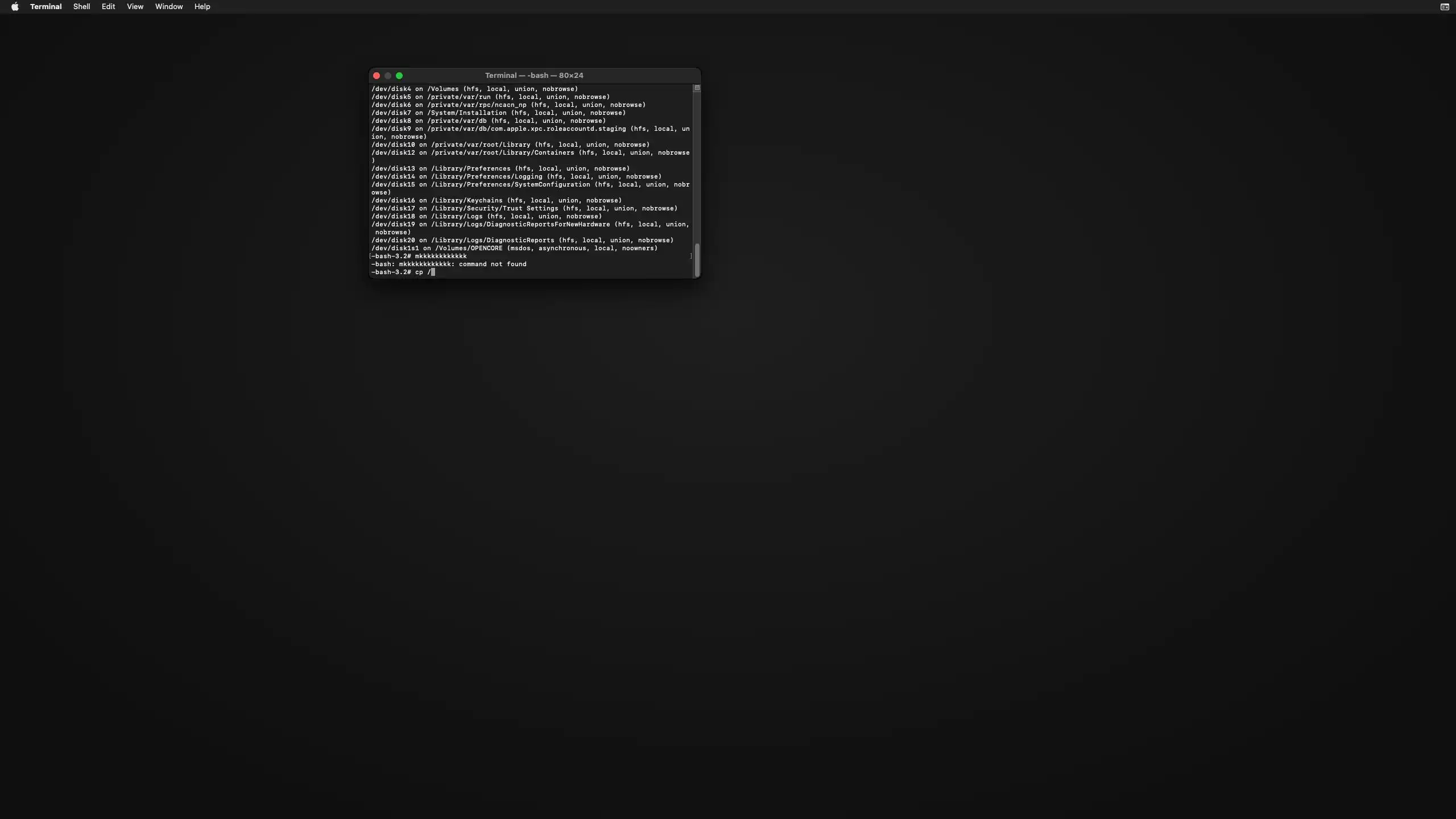
Task: Click the /Volumes/OPENCORE mount output line
Action: click(514, 249)
